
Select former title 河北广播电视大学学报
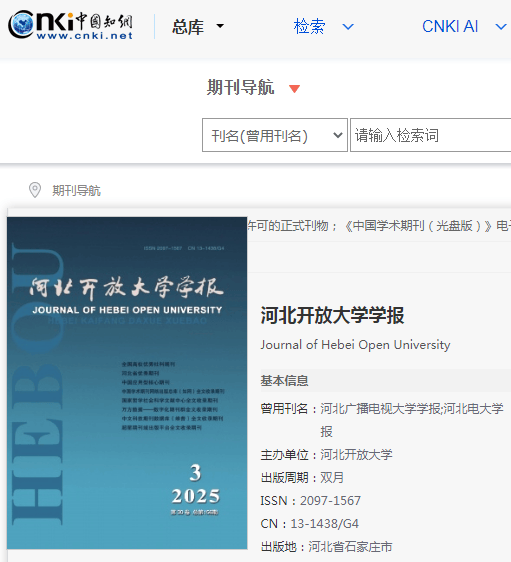tap(381, 409)
